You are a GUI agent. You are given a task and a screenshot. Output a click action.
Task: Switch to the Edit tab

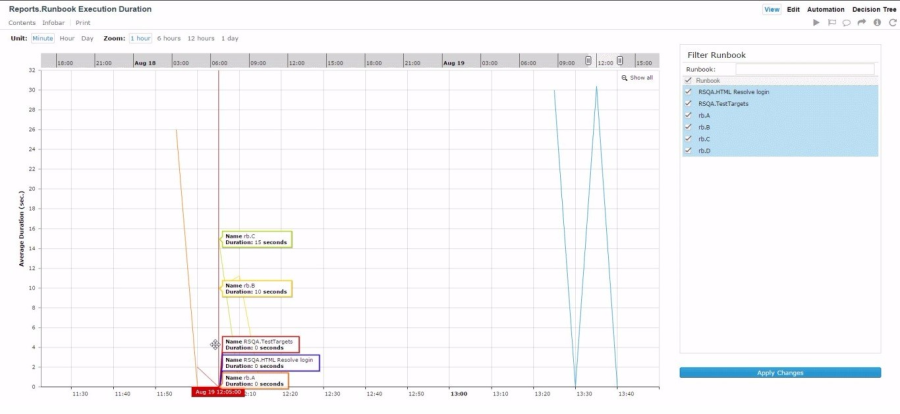[793, 9]
